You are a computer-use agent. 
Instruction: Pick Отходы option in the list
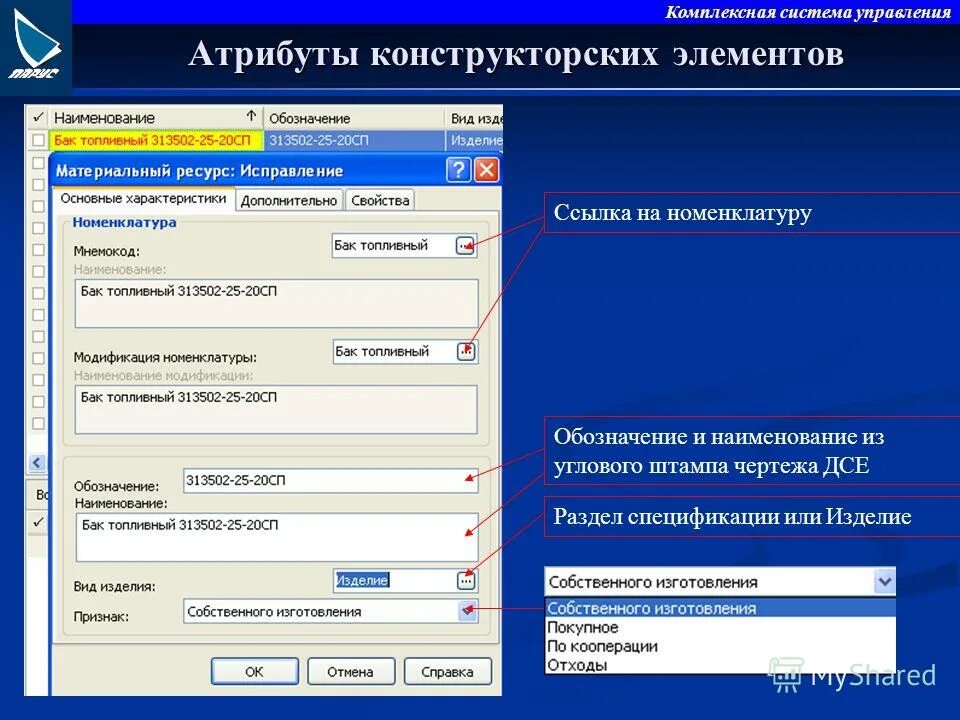(x=720, y=665)
